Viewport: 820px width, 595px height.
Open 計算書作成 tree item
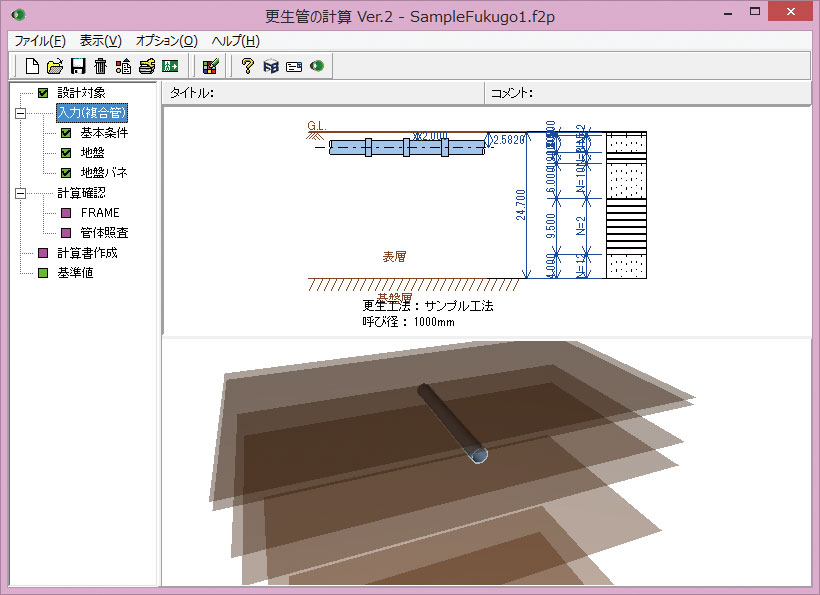tap(87, 253)
